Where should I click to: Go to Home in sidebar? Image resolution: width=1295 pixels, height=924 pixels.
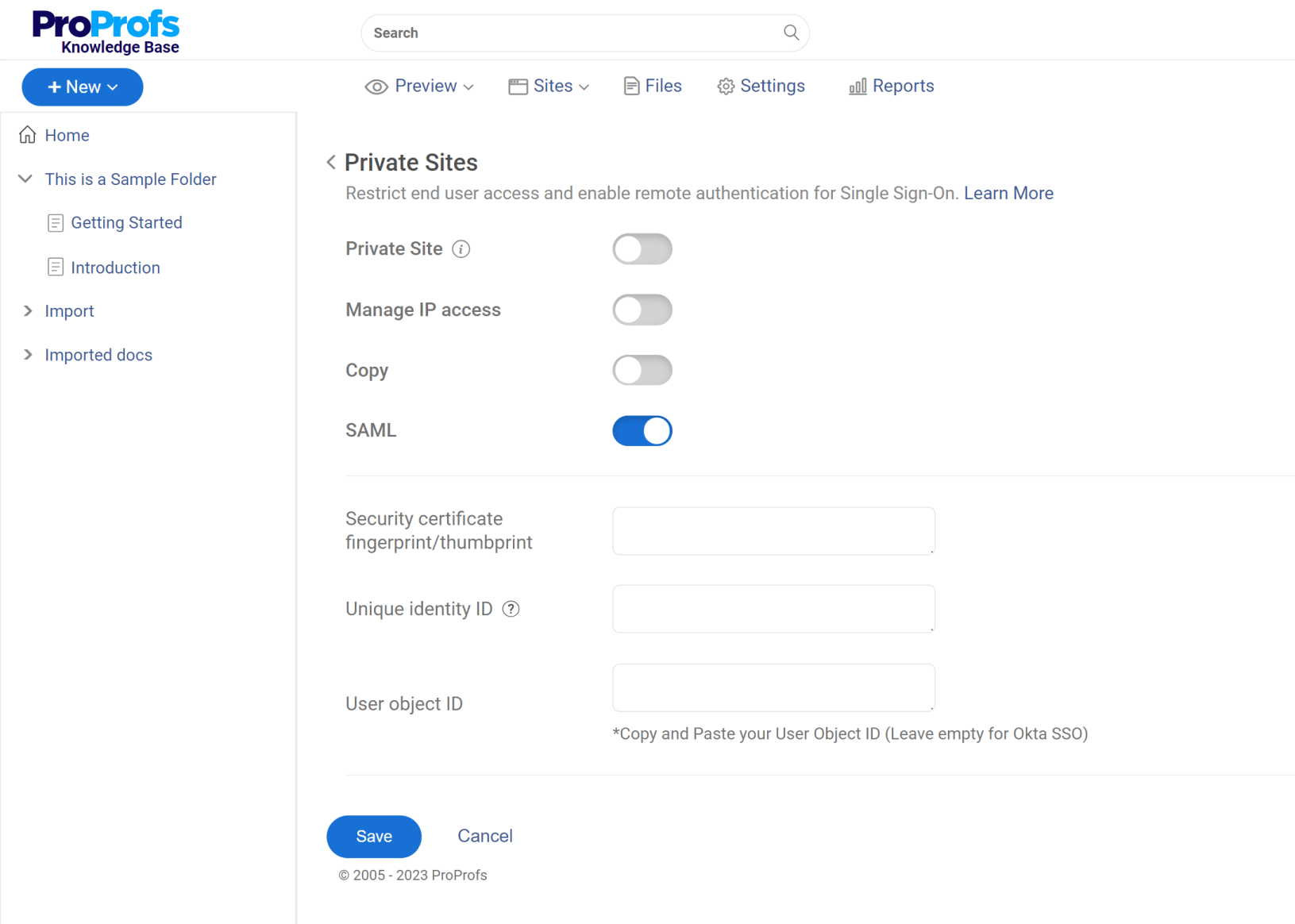pos(67,136)
